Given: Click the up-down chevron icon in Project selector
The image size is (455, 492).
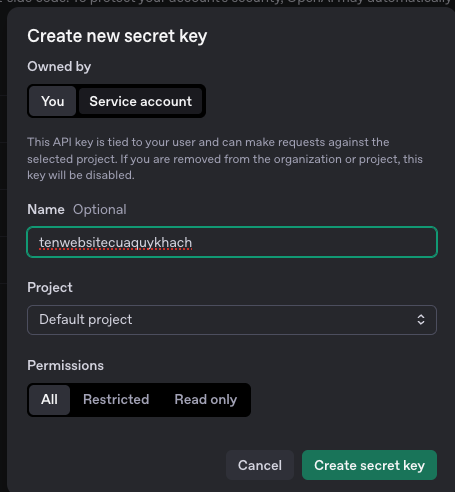Looking at the screenshot, I should pos(421,320).
